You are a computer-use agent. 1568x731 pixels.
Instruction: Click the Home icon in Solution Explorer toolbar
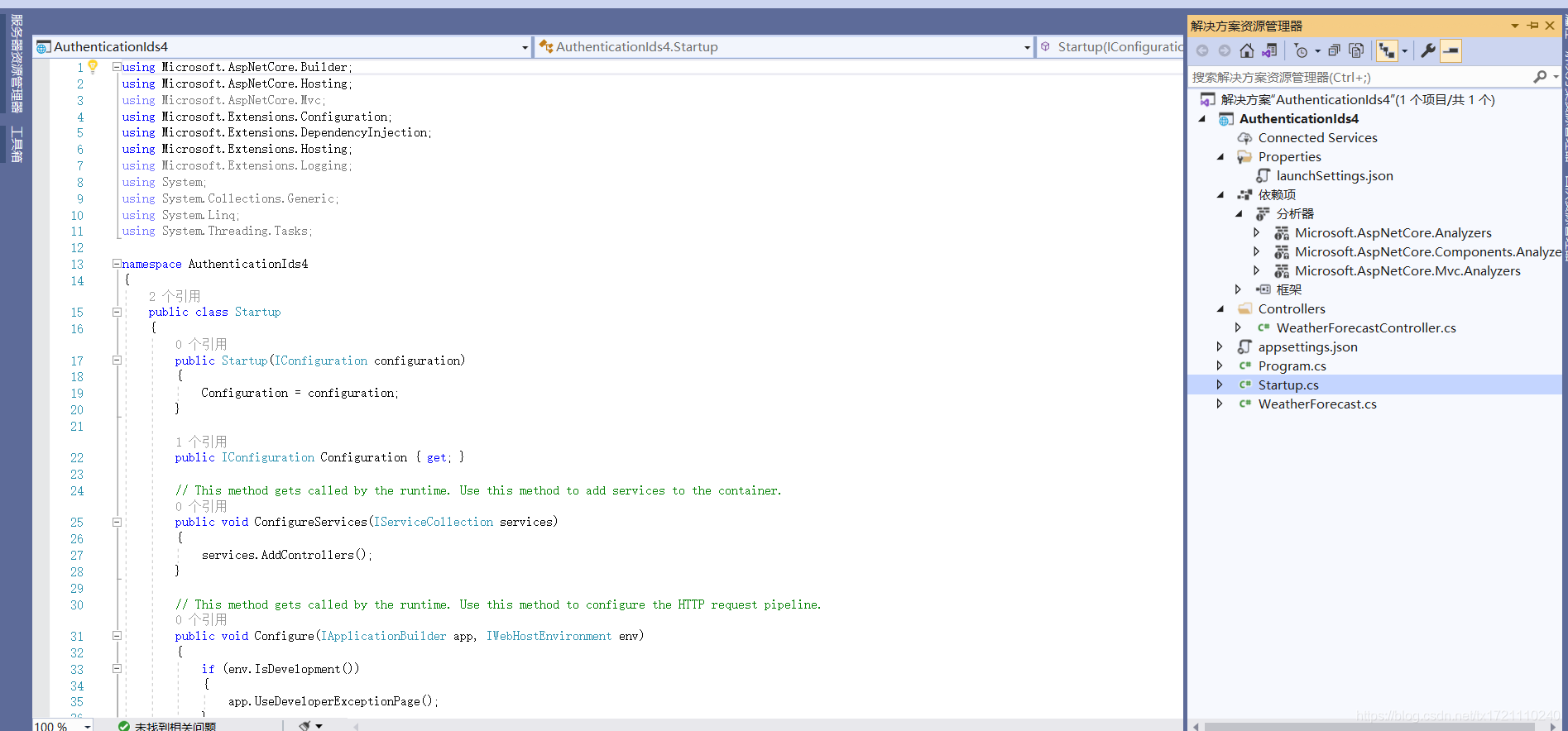[x=1246, y=51]
